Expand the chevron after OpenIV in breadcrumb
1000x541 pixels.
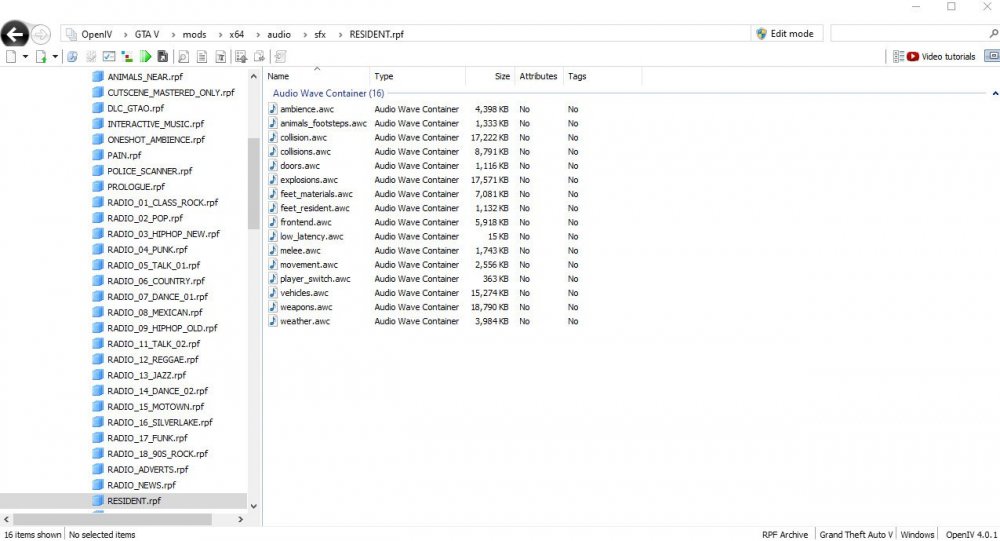pyautogui.click(x=124, y=34)
